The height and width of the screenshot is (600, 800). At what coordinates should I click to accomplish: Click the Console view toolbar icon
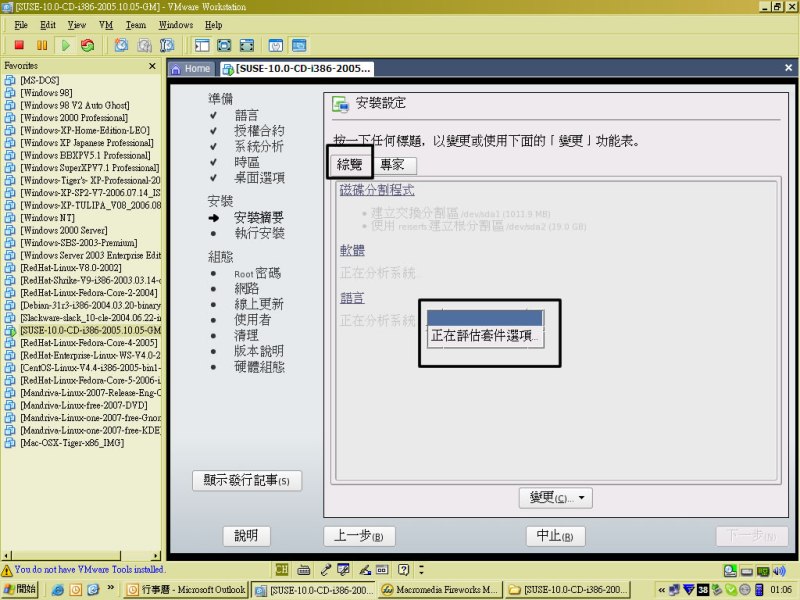[x=299, y=45]
